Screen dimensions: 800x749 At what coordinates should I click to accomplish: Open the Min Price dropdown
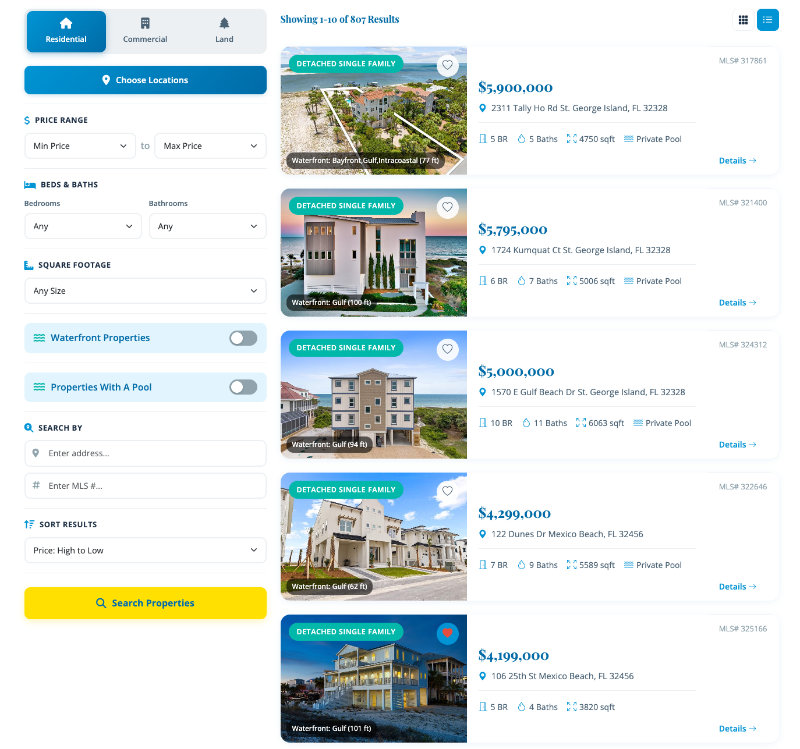80,146
